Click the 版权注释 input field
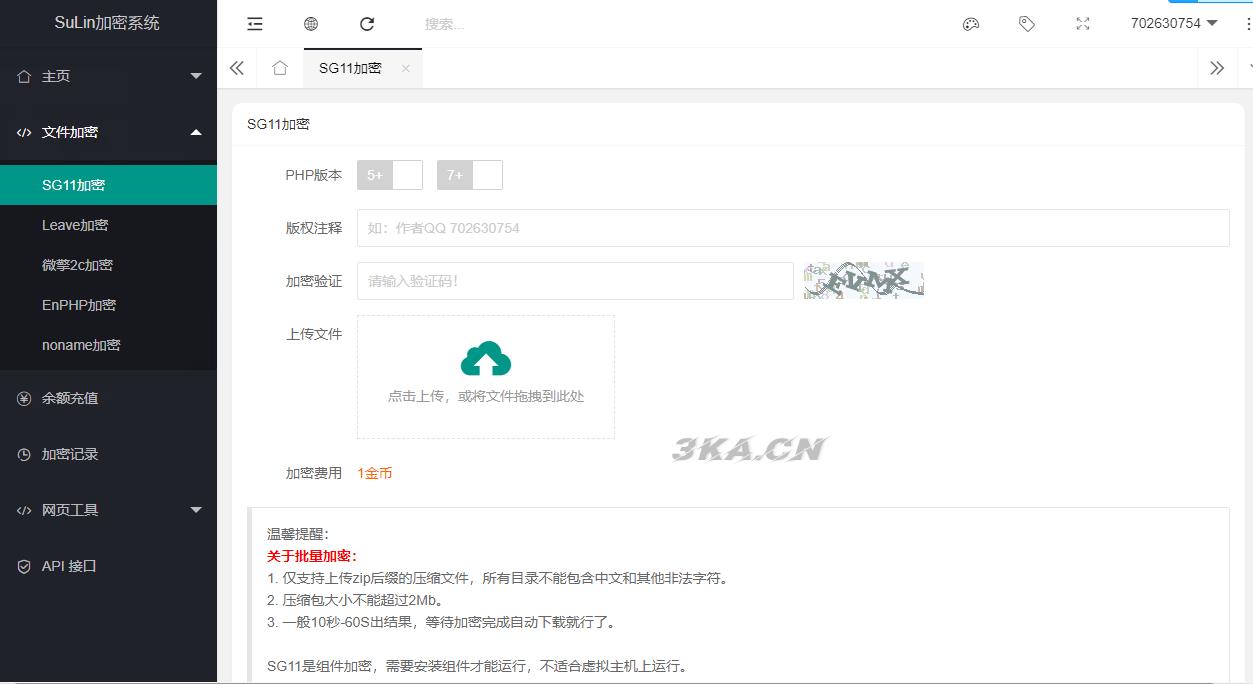The image size is (1253, 684). [x=792, y=228]
